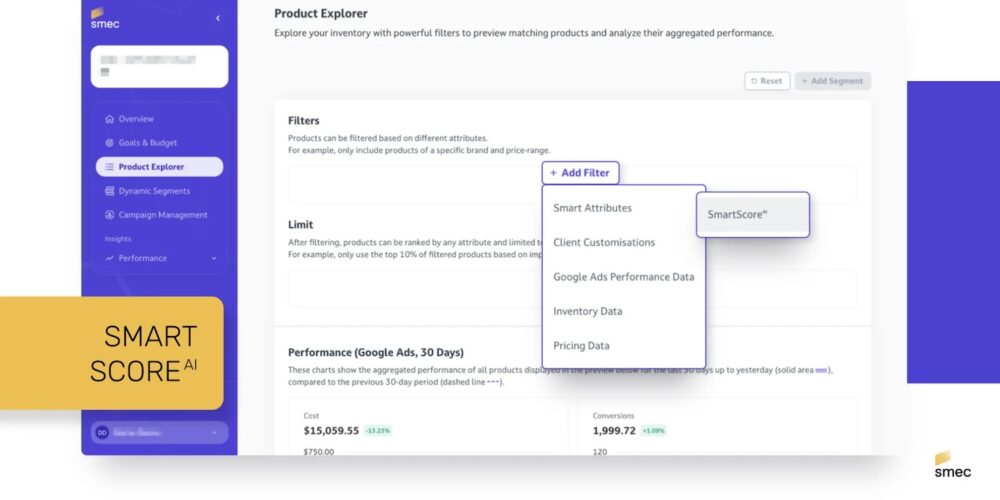The image size is (1000, 500).
Task: Click the Product Explorer list icon
Action: [110, 167]
